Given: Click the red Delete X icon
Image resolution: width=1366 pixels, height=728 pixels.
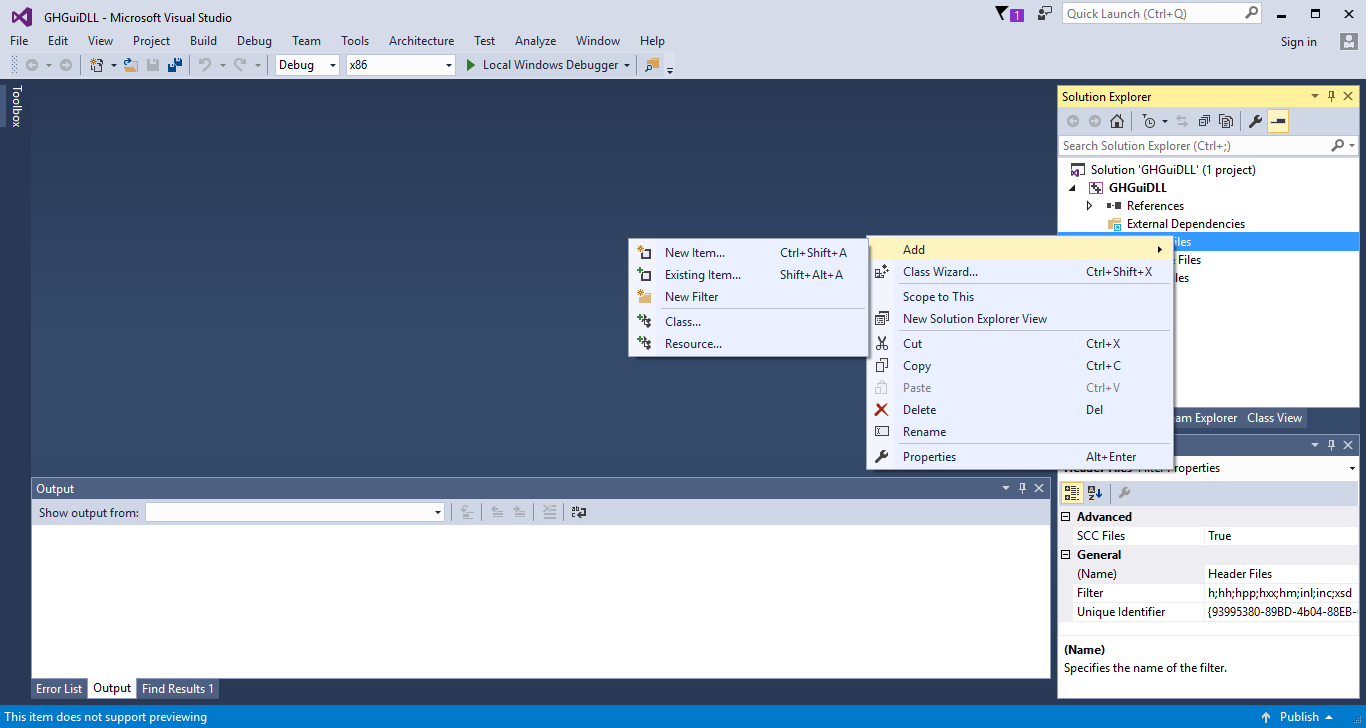Looking at the screenshot, I should pos(881,410).
